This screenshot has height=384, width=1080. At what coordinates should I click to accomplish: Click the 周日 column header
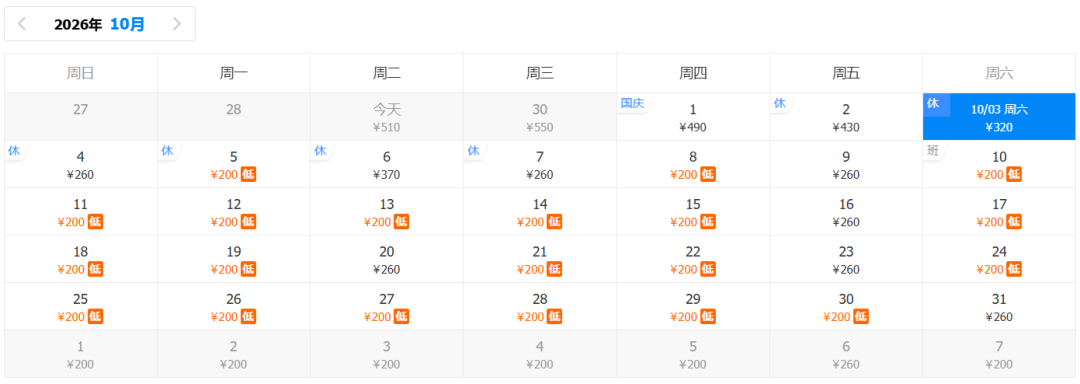pyautogui.click(x=81, y=73)
